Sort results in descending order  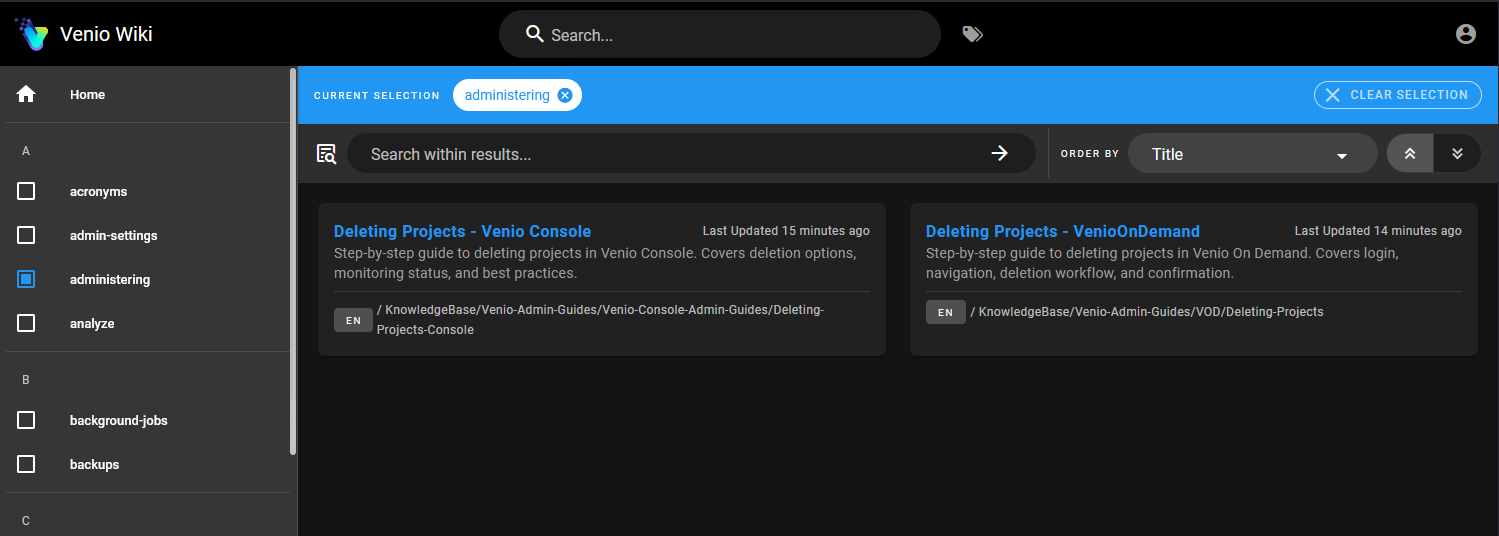tap(1457, 153)
